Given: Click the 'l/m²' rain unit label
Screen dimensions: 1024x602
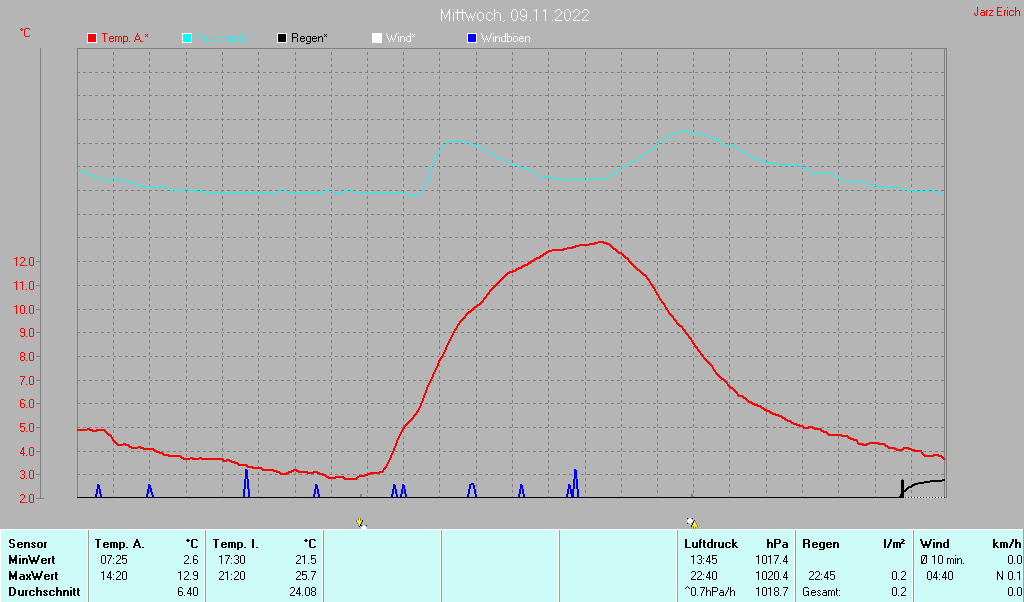Looking at the screenshot, I should click(895, 544).
